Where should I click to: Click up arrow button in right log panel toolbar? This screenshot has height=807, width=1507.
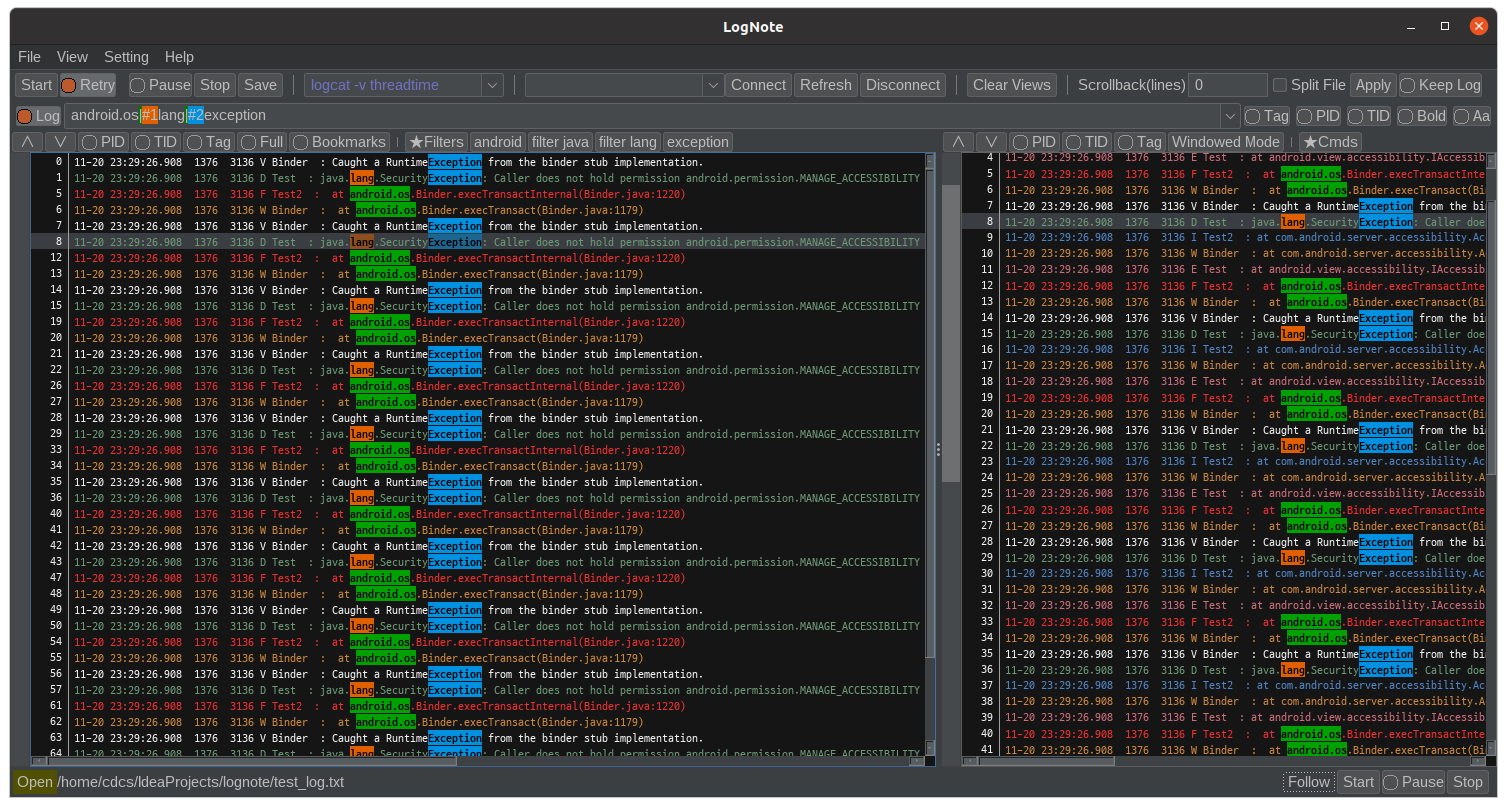click(958, 142)
